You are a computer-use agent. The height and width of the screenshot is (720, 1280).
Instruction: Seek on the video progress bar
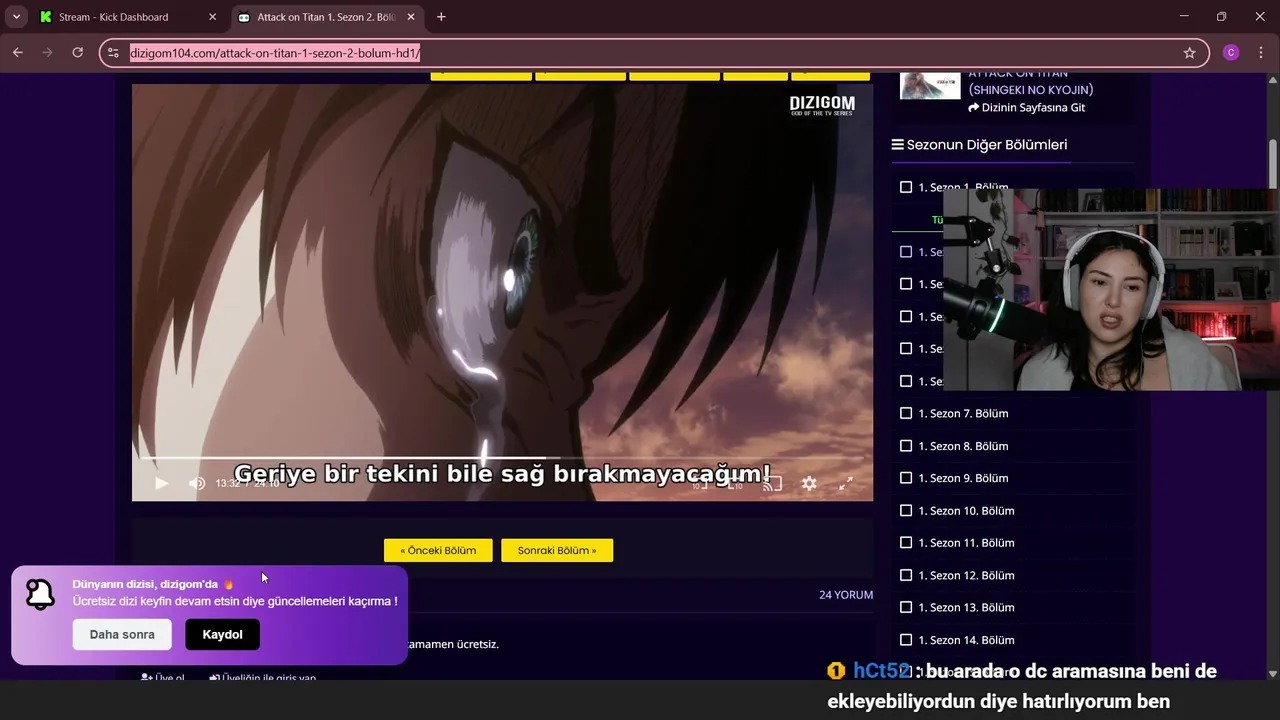pyautogui.click(x=501, y=459)
